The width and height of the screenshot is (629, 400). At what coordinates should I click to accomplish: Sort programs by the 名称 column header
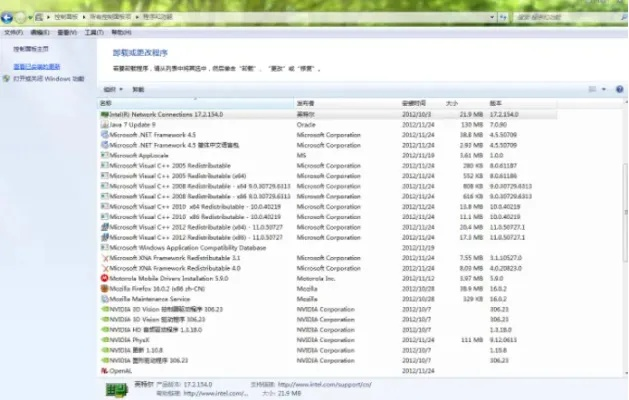coord(106,103)
